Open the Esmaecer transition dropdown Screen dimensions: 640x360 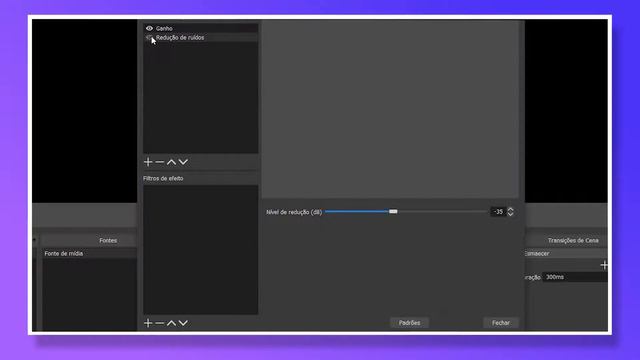[567, 253]
